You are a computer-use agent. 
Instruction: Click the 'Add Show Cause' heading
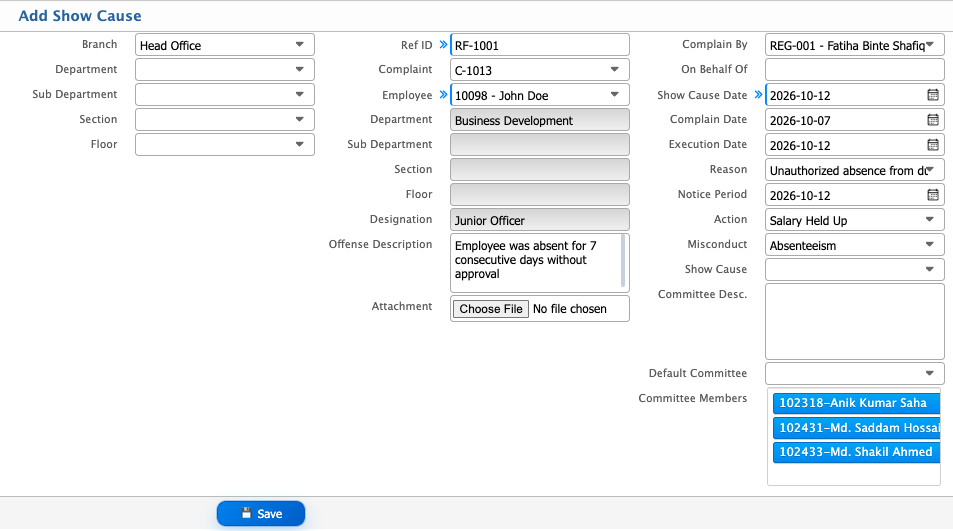[x=80, y=16]
